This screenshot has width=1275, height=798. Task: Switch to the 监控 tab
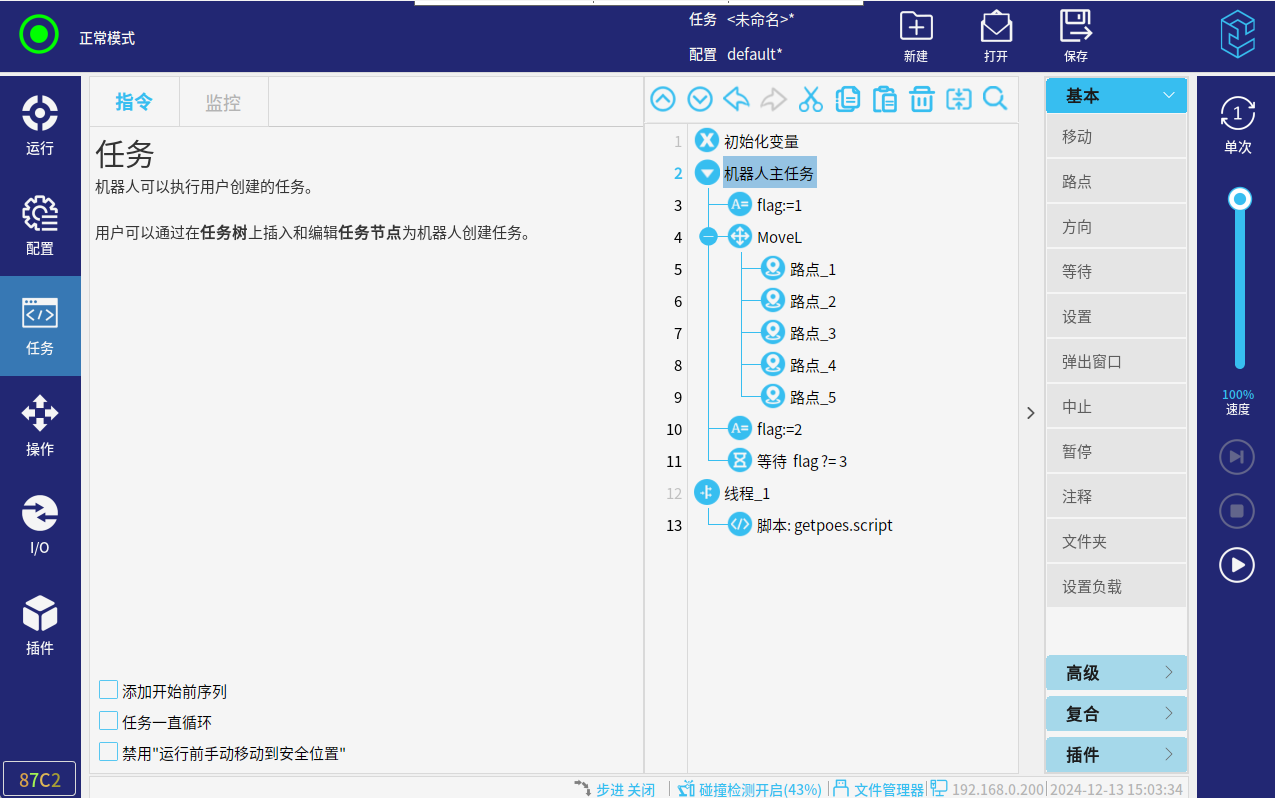tap(223, 102)
